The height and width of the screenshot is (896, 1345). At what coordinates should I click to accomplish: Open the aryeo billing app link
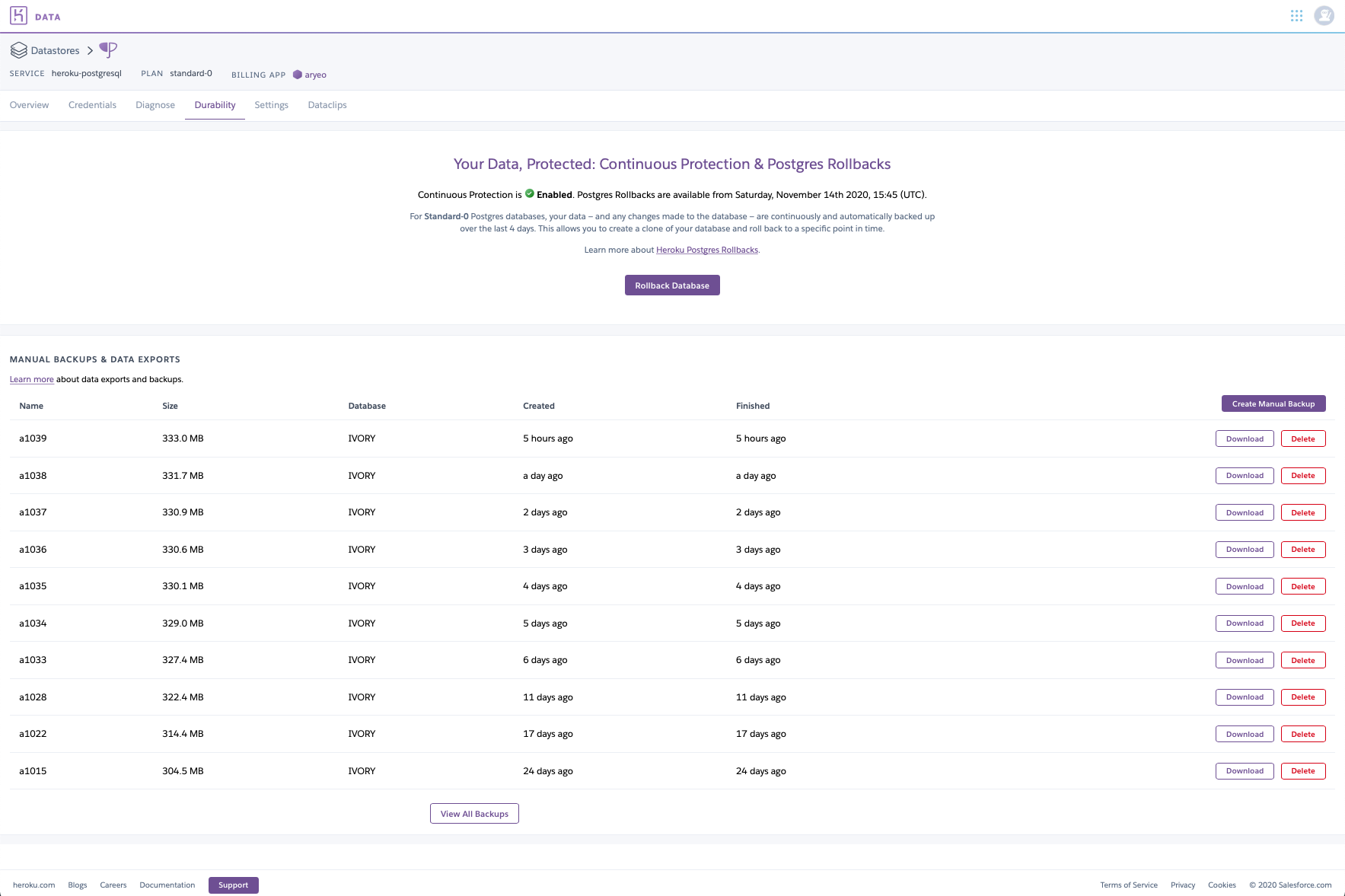pos(315,75)
